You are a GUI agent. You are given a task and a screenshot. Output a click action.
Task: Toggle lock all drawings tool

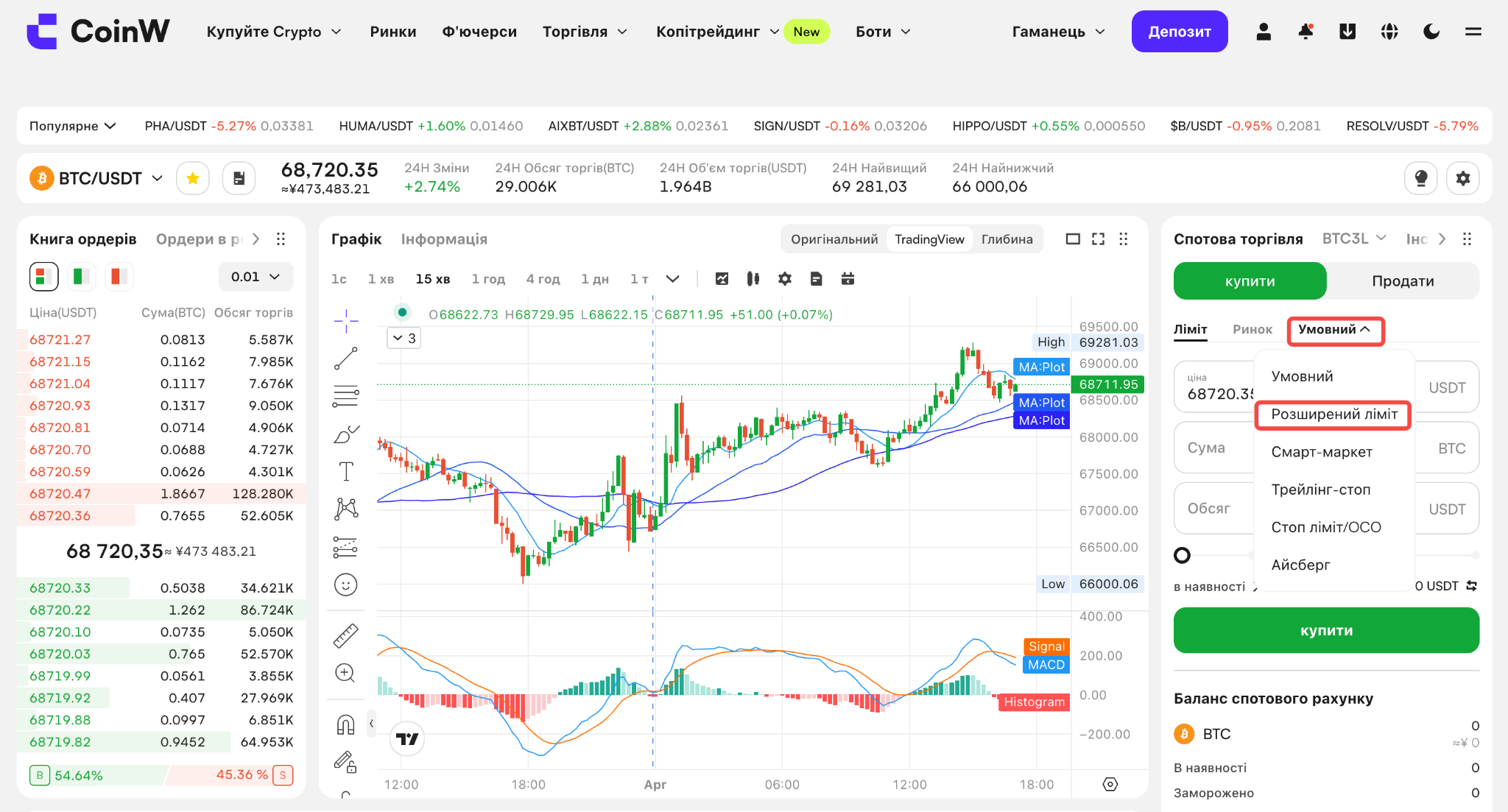point(345,762)
